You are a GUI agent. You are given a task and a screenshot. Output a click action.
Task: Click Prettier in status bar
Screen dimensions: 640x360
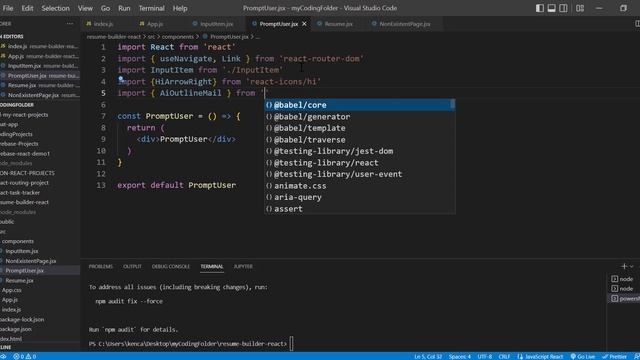pyautogui.click(x=614, y=356)
